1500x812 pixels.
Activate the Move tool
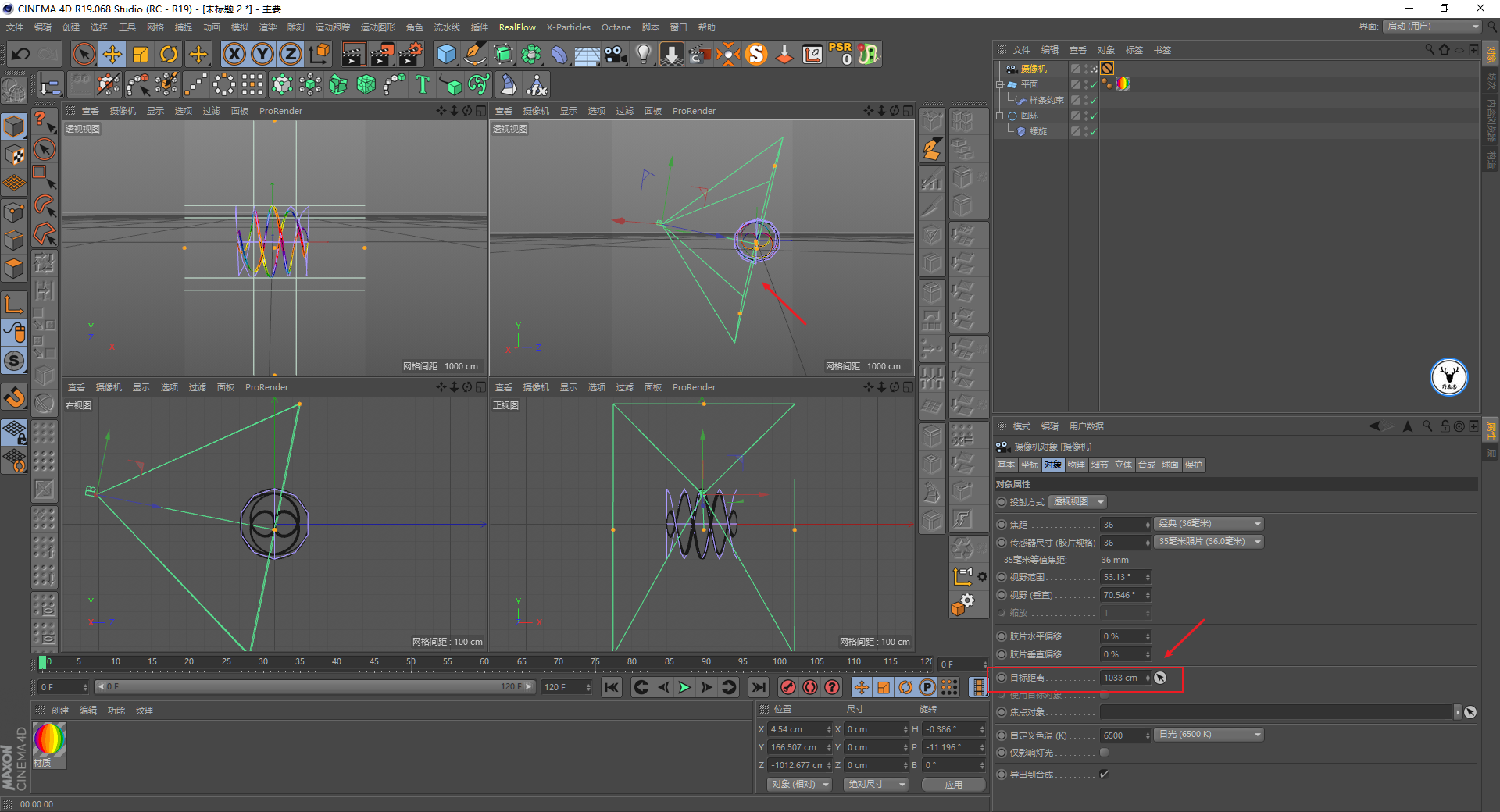pyautogui.click(x=112, y=55)
